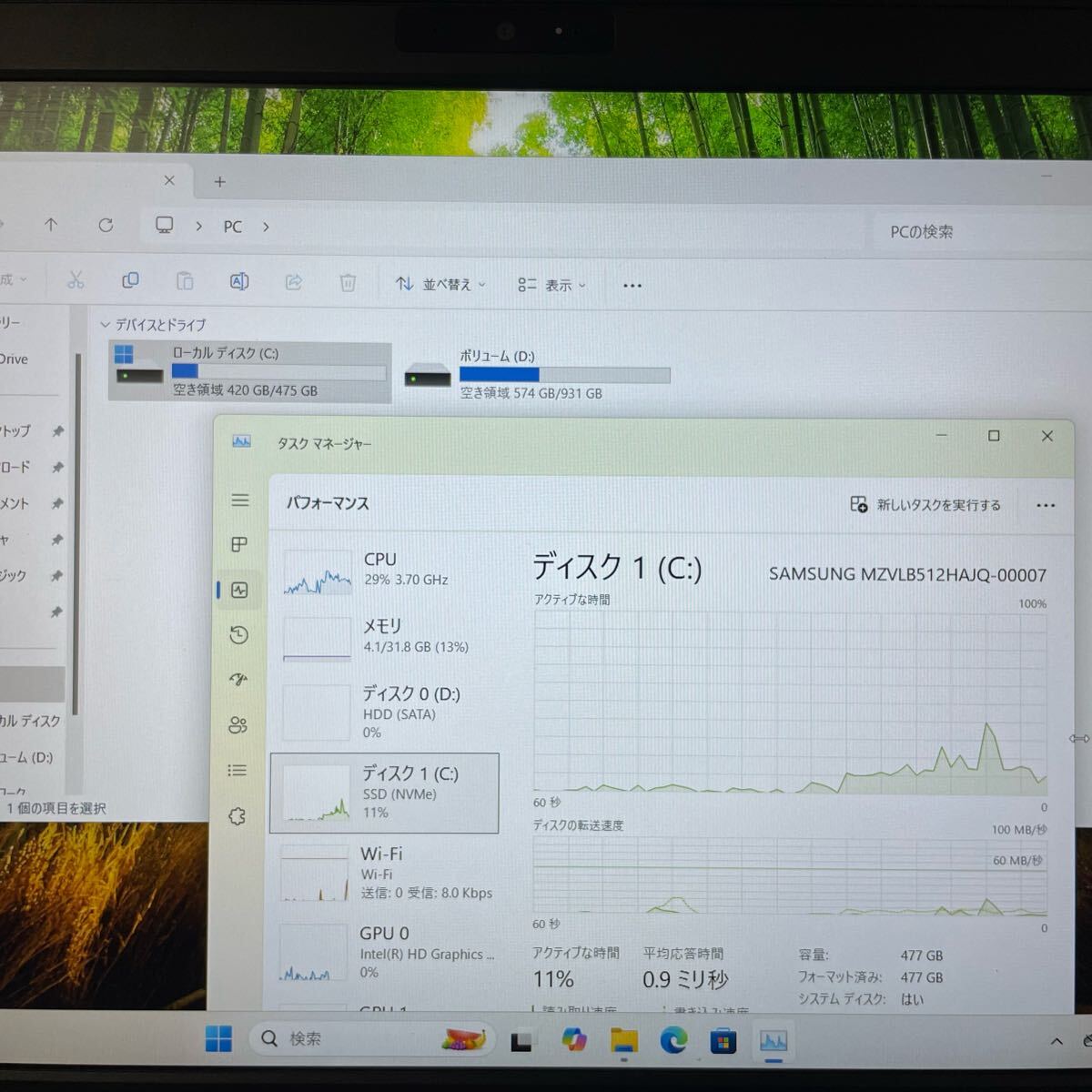Open OneDrive in the Explorer sidebar
This screenshot has width=1092, height=1092.
(14, 359)
